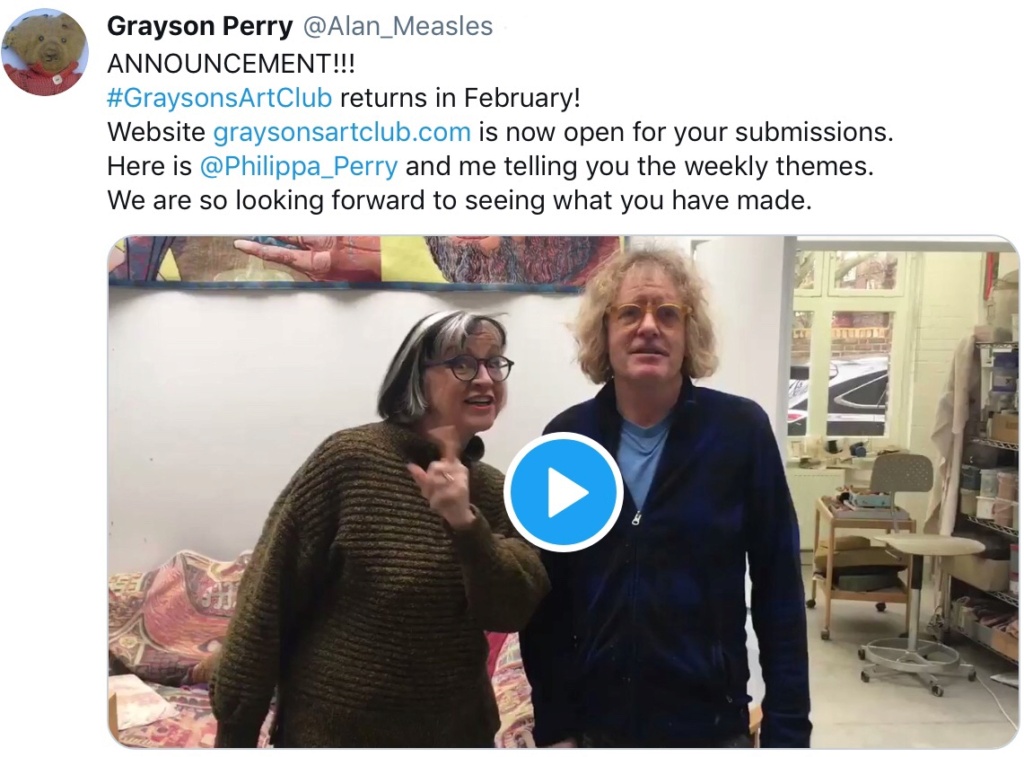Click the ANNOUNCEMENT!!! text line
Screen dimensions: 1024x757
pos(231,63)
